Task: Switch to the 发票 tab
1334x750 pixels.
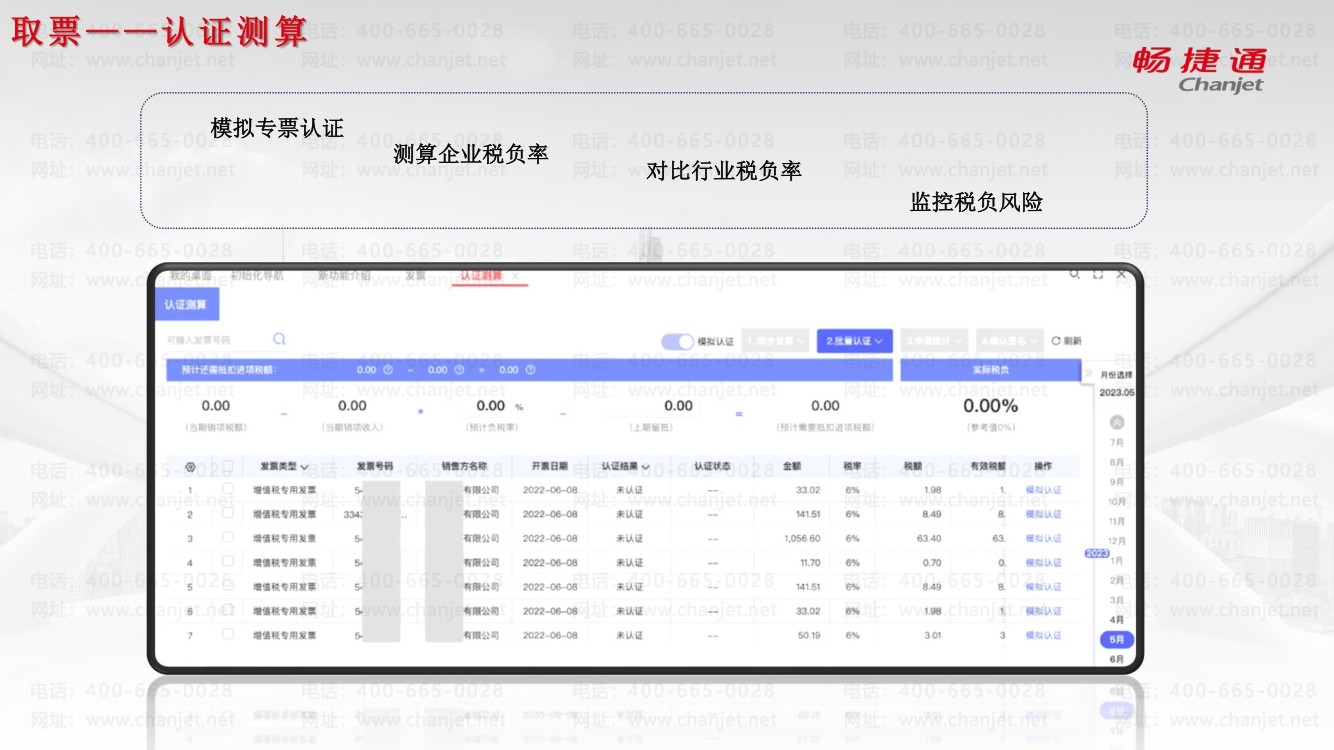Action: tap(415, 275)
